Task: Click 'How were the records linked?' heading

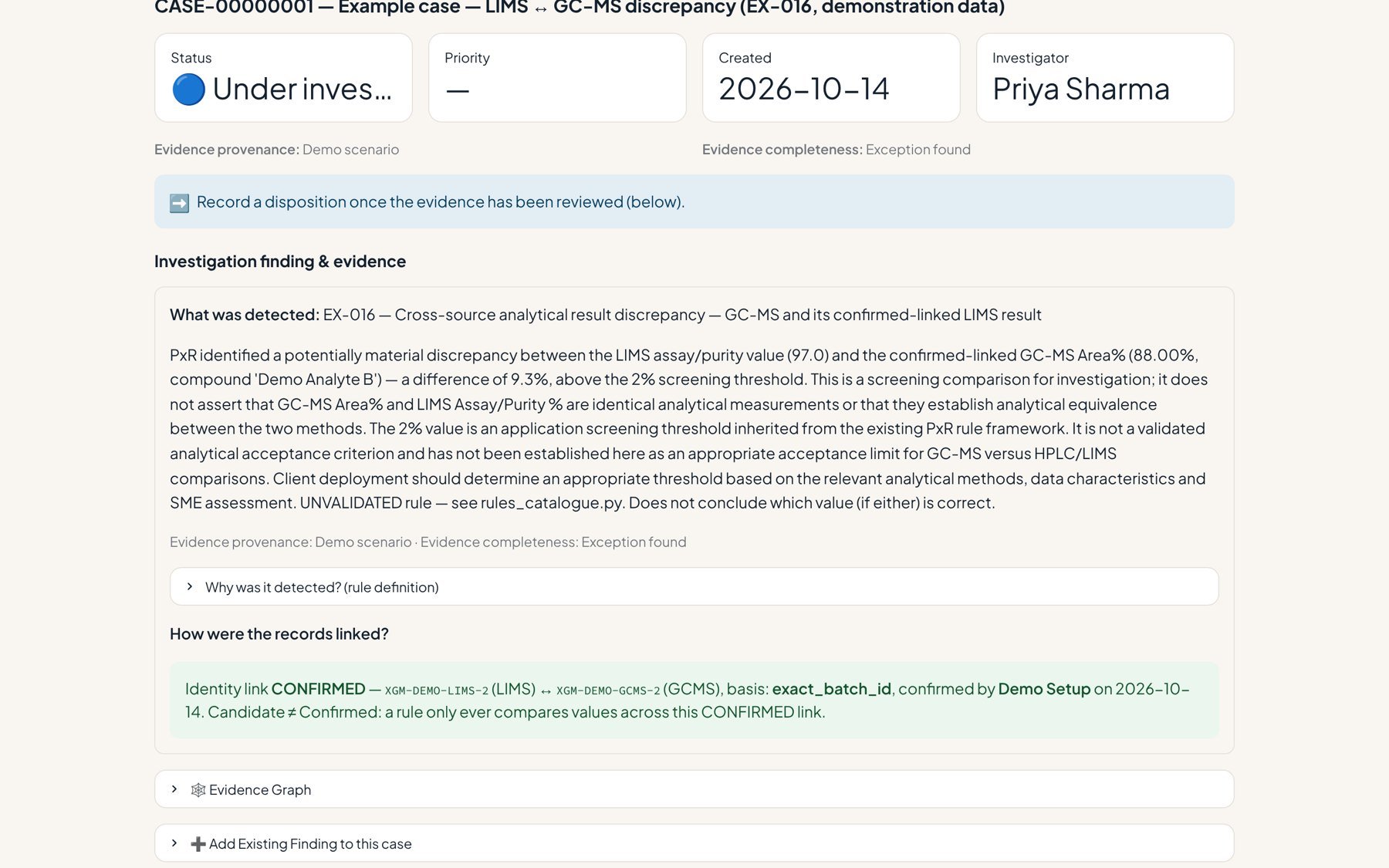Action: click(x=279, y=634)
